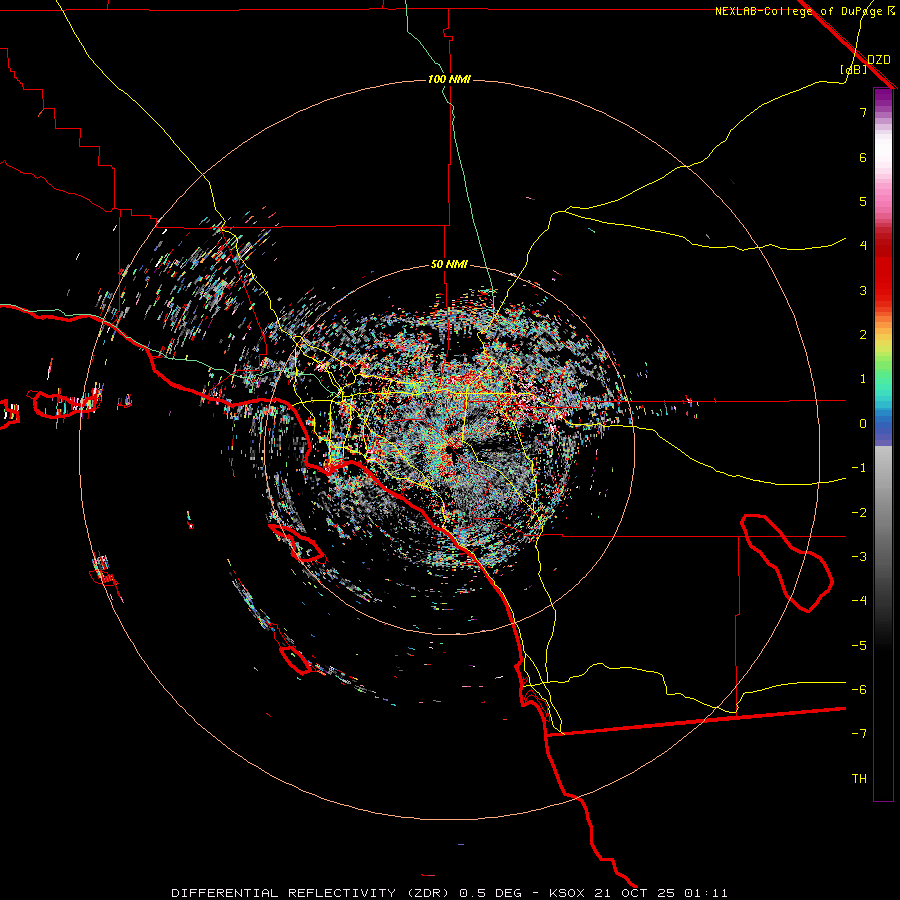900x900 pixels.
Task: Click the 7 value on the scale
Action: 863,112
